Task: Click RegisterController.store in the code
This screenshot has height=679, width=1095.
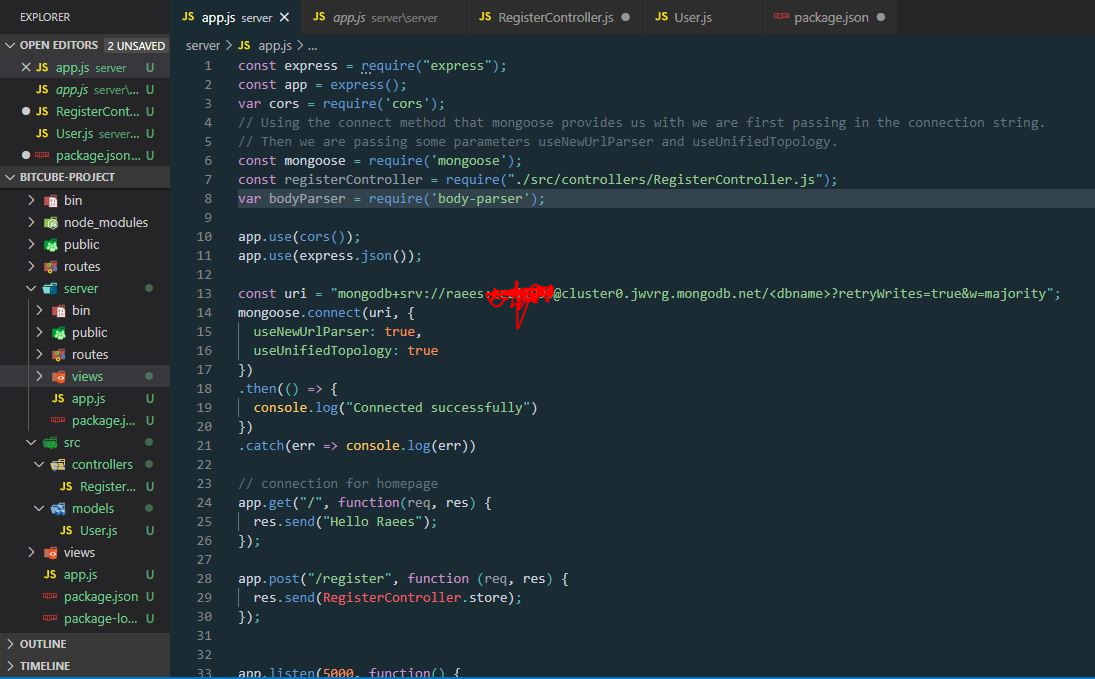Action: click(418, 597)
